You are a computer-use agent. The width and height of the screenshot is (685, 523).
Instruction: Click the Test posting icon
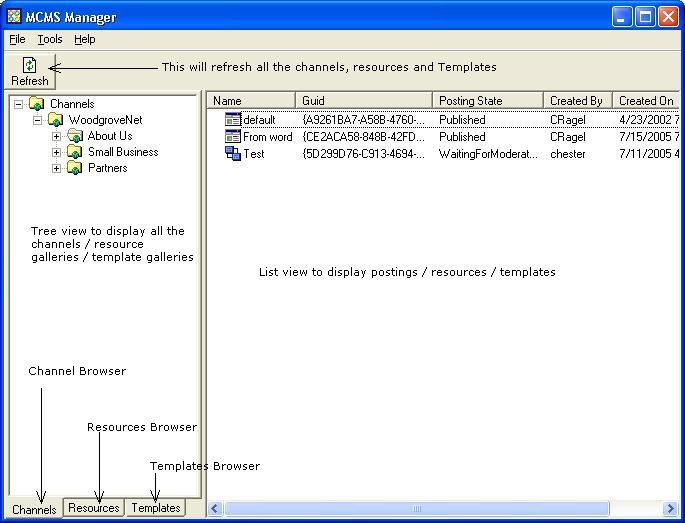tap(233, 154)
